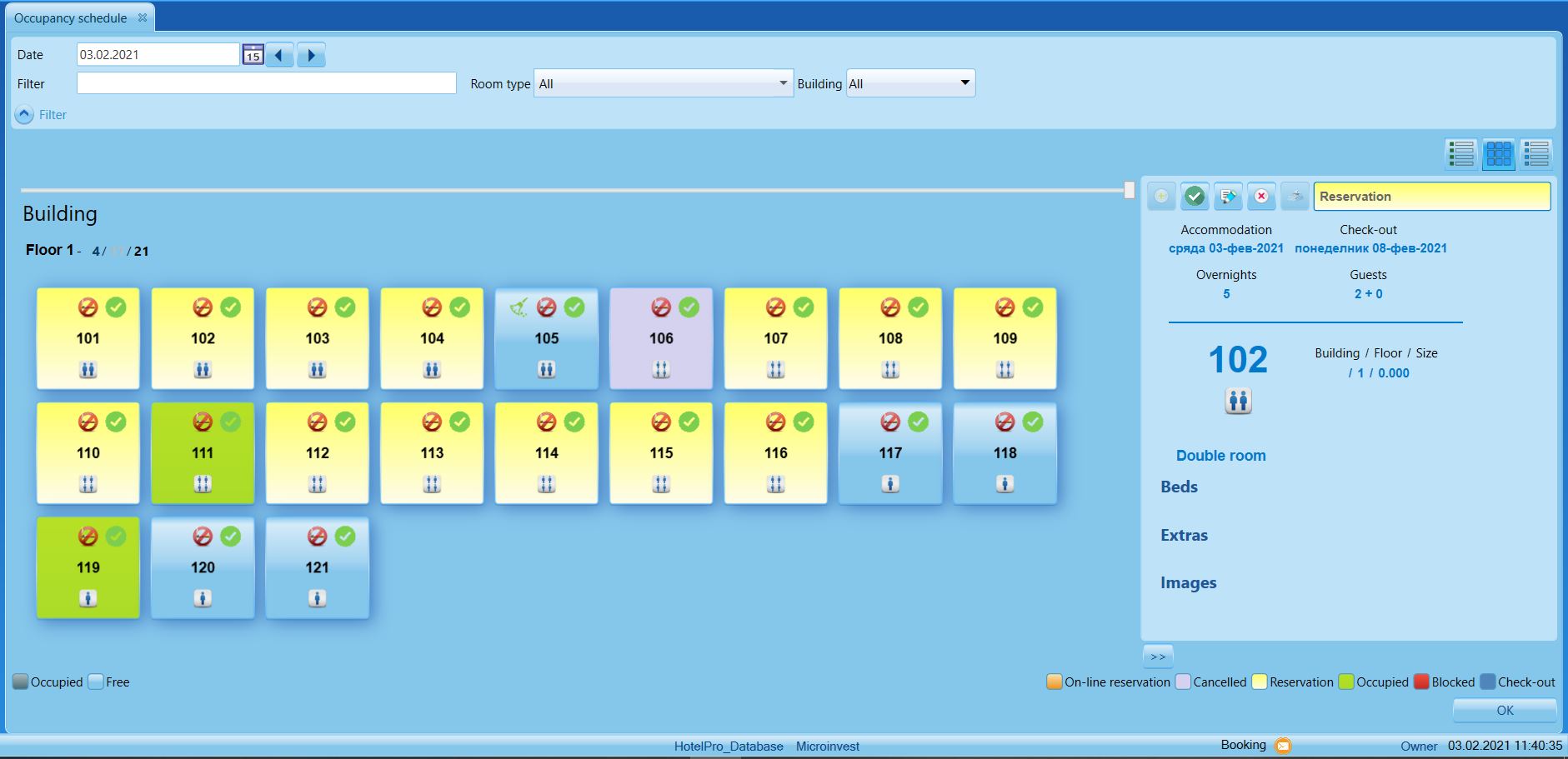Go to the next day arrow
This screenshot has width=1568, height=759.
point(311,55)
